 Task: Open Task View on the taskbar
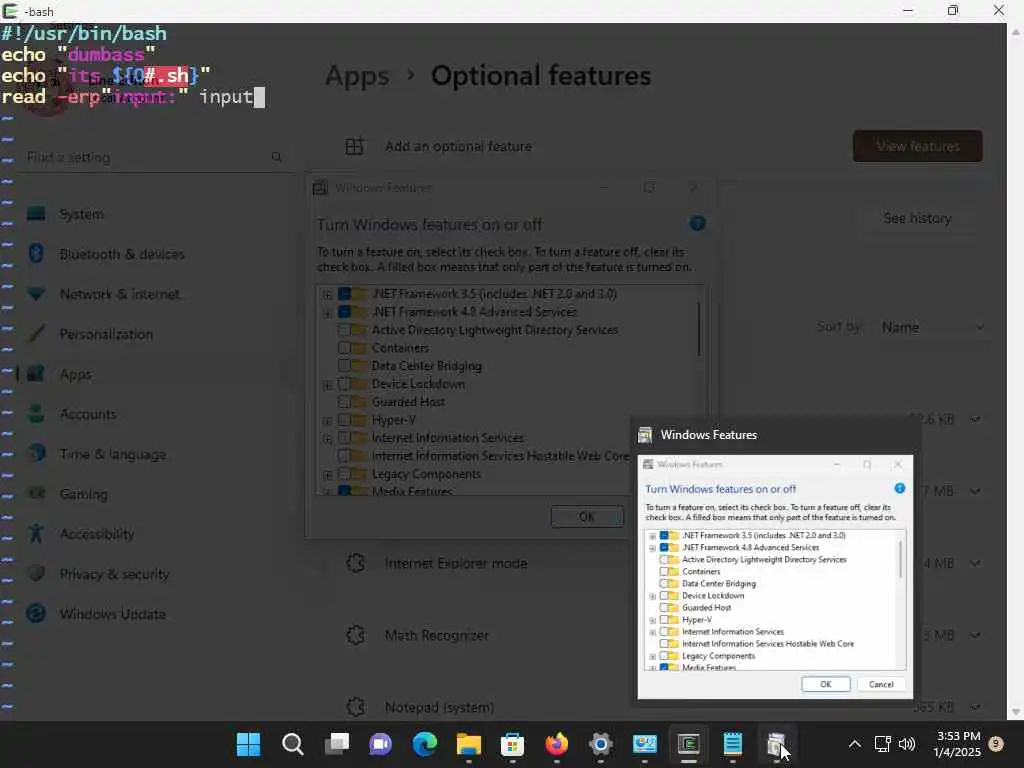point(337,744)
